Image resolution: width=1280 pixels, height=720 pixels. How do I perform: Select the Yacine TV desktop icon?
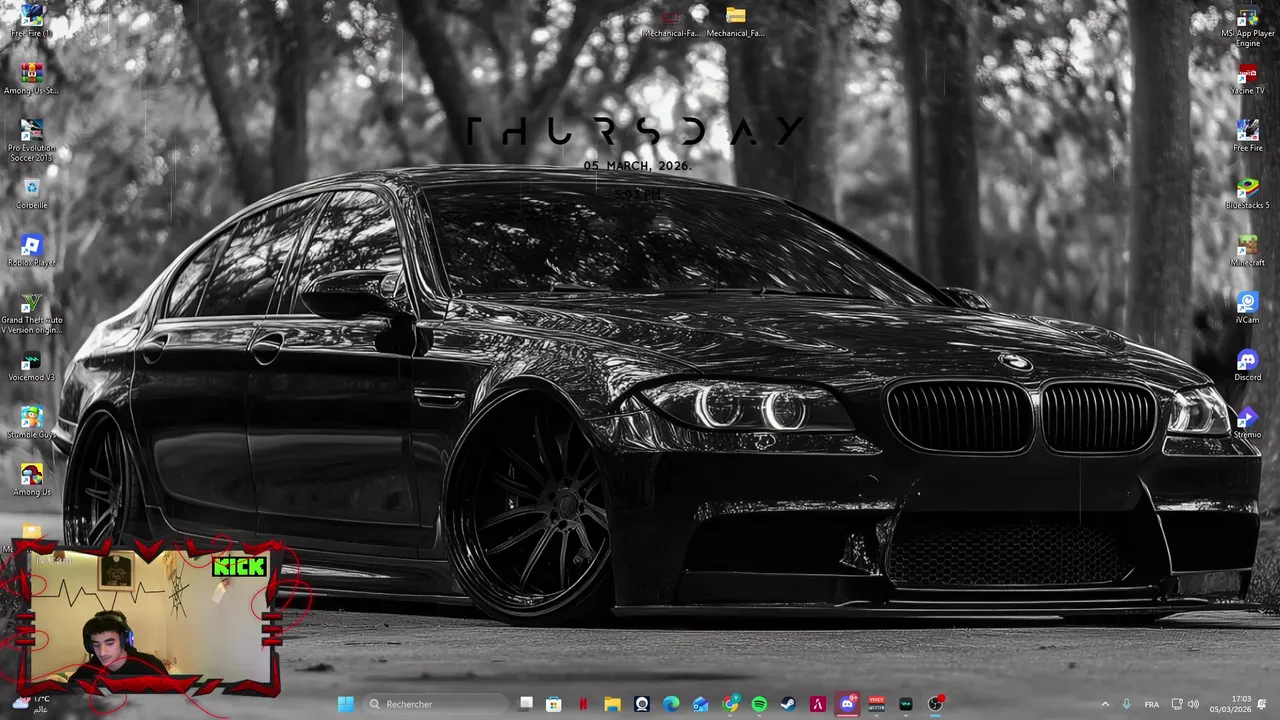point(1247,78)
